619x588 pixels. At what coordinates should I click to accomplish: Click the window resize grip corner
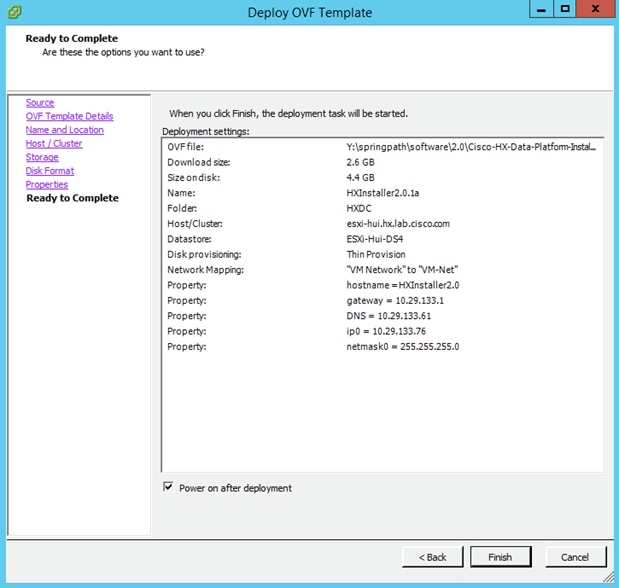point(608,577)
